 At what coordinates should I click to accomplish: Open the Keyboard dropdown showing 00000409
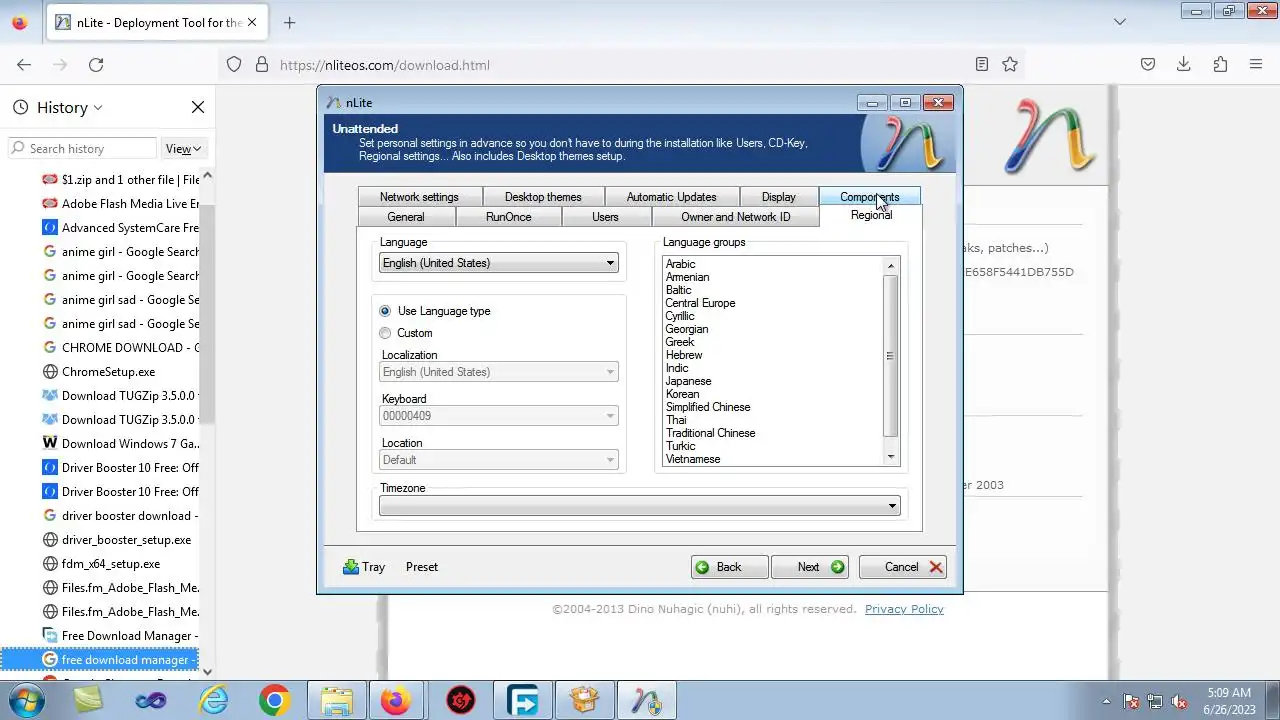499,416
